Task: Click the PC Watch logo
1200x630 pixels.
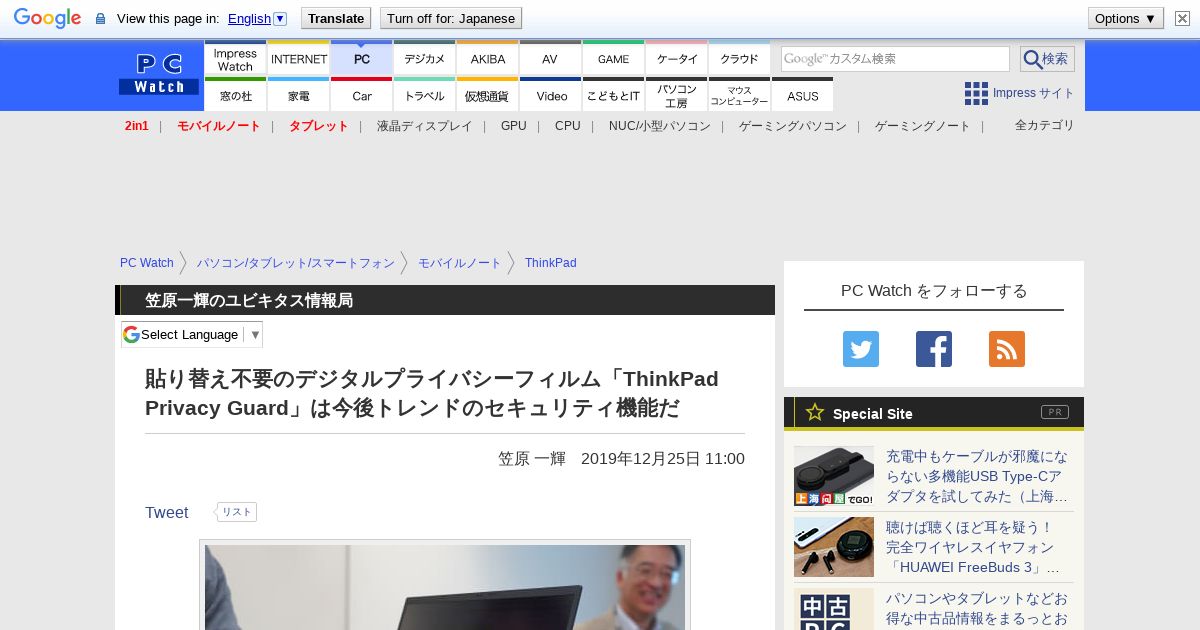Action: point(159,74)
